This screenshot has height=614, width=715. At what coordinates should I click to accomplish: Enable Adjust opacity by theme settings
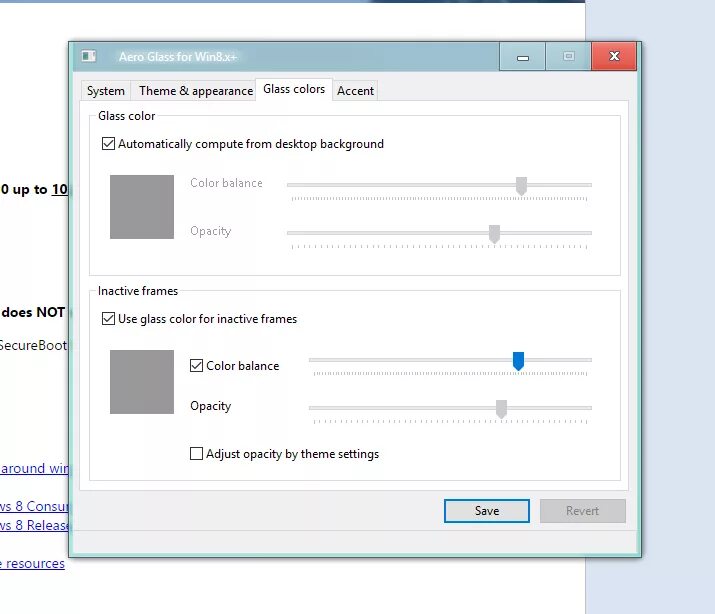pyautogui.click(x=284, y=454)
